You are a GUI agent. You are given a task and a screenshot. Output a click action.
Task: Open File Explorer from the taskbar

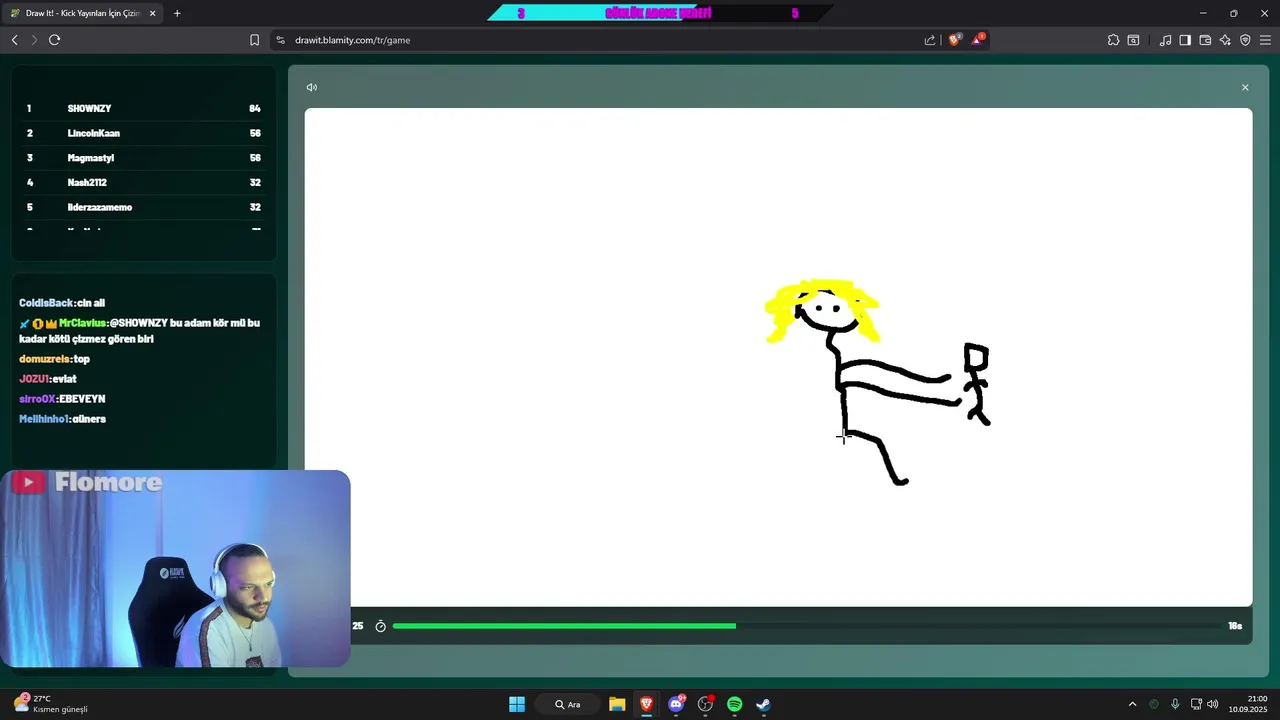pyautogui.click(x=617, y=704)
